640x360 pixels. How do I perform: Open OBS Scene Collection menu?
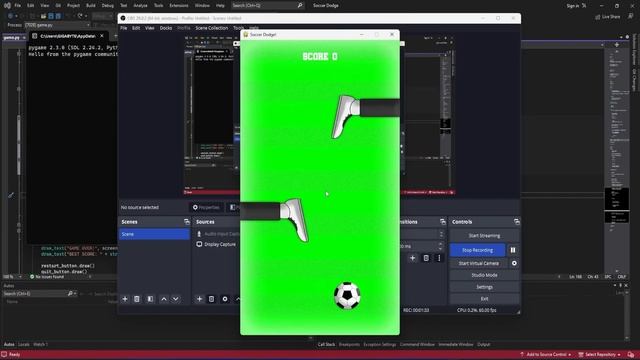(x=211, y=28)
